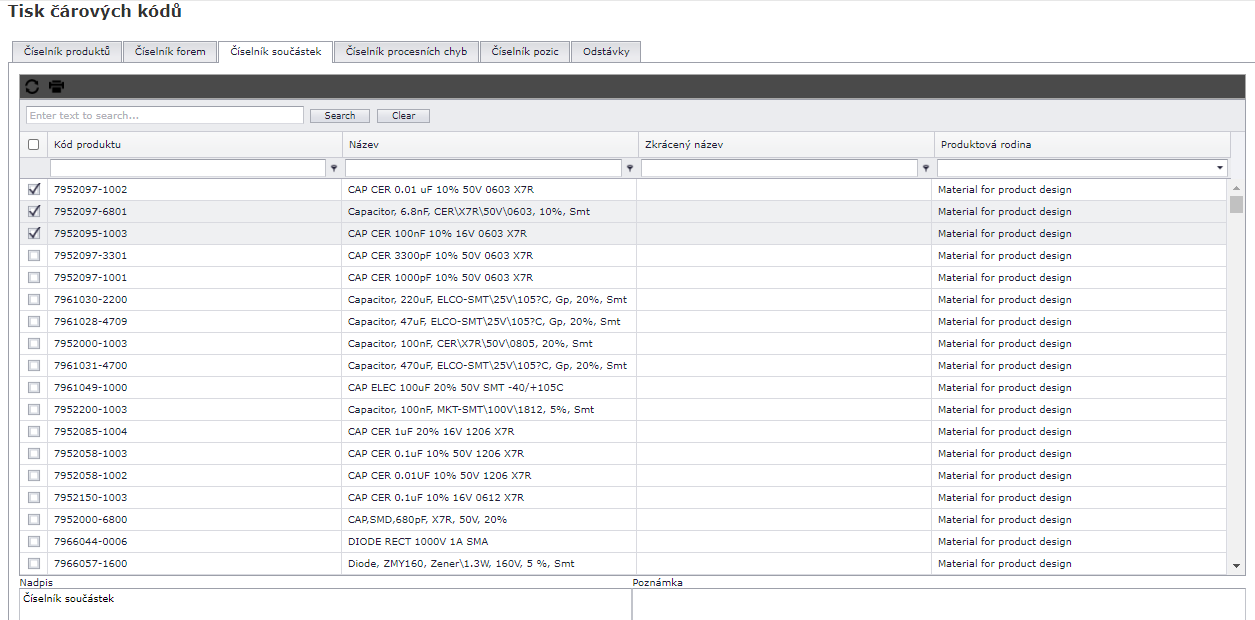Click the printer icon to print barcodes
Screen dimensions: 1255x620
pos(56,87)
